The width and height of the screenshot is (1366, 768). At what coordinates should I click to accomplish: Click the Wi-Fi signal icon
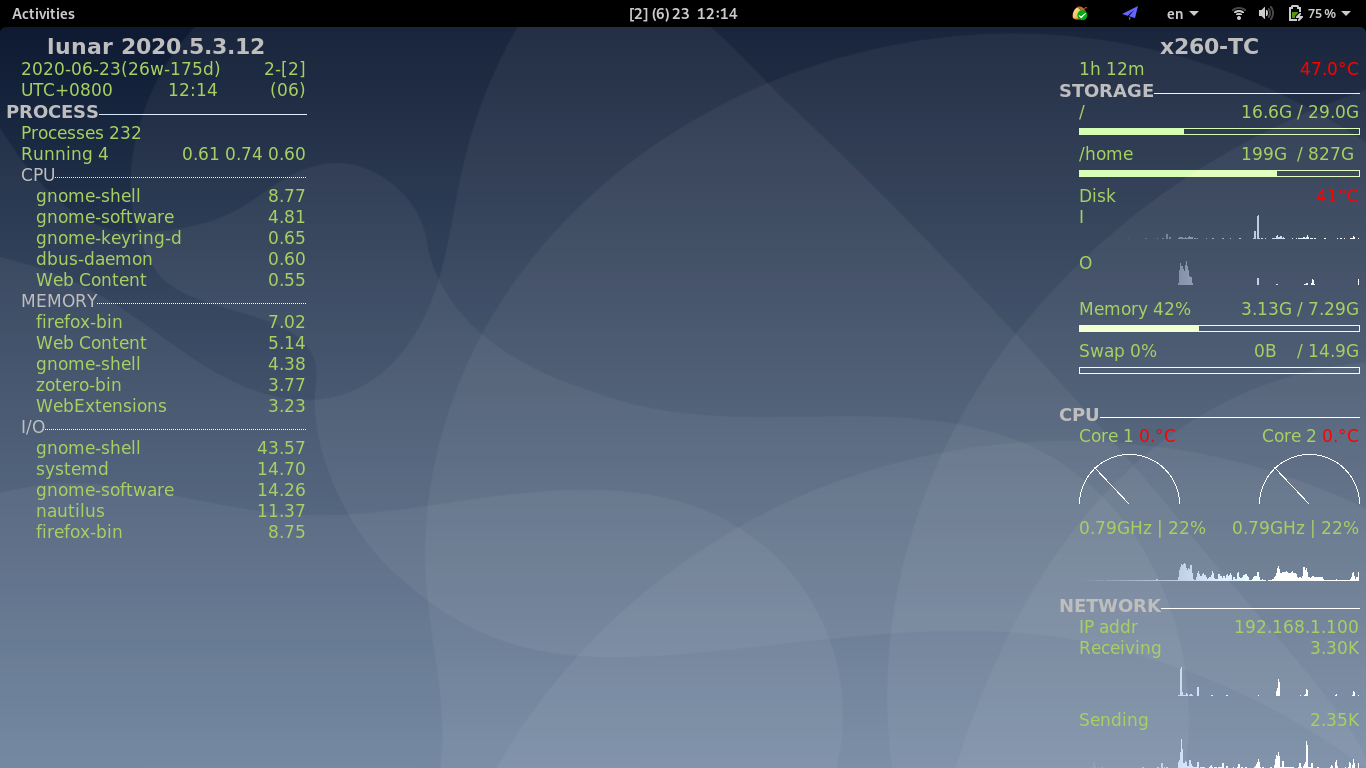1239,14
